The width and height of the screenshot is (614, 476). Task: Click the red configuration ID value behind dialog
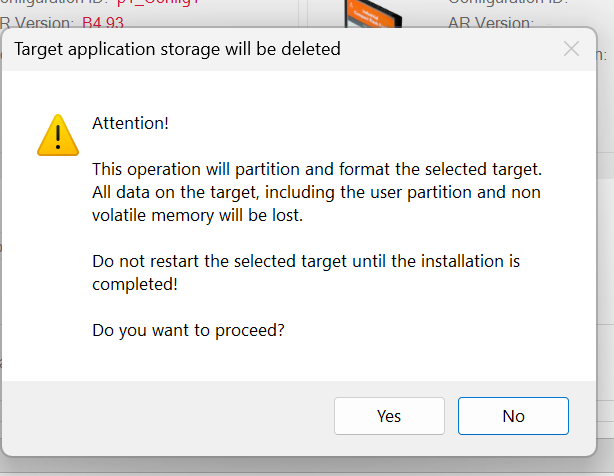click(158, 2)
